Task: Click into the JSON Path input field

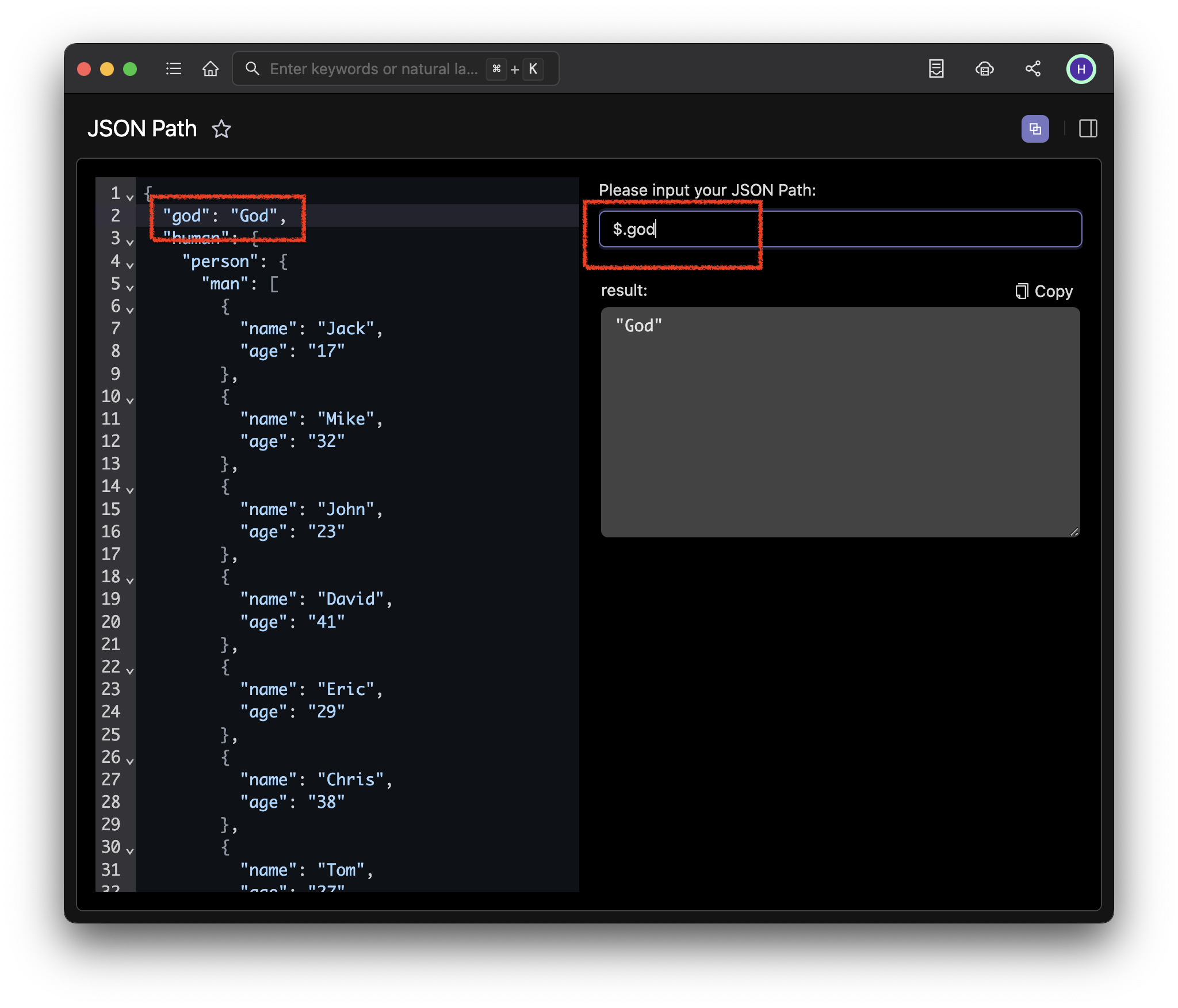Action: 840,229
